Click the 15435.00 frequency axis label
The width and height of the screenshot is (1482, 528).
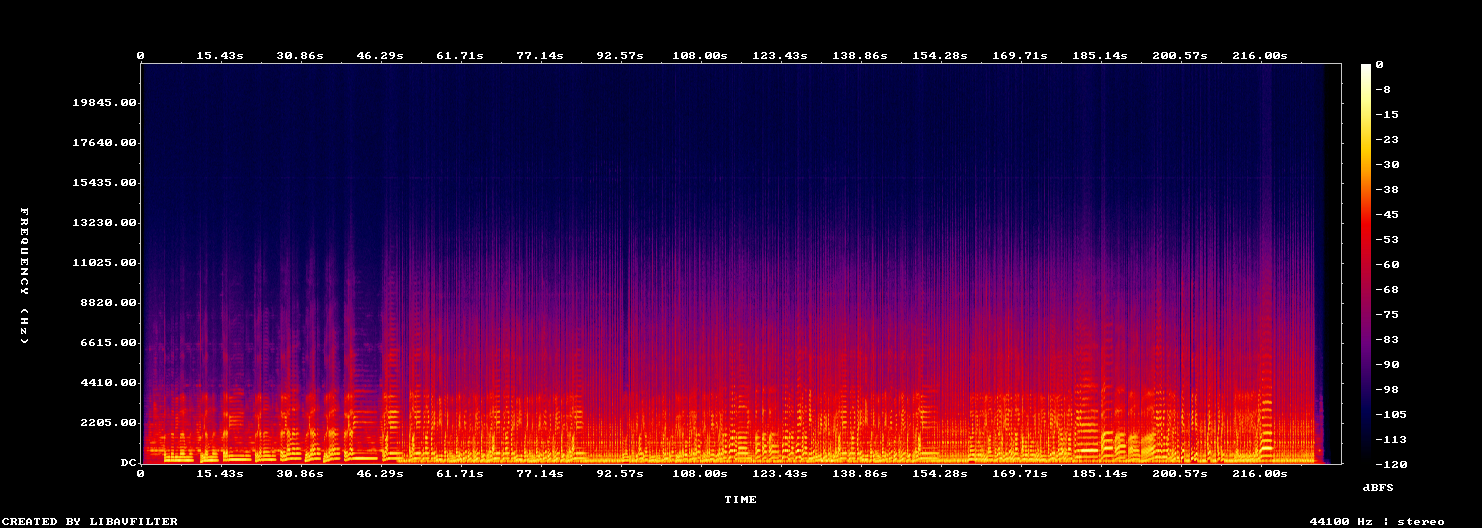[104, 183]
